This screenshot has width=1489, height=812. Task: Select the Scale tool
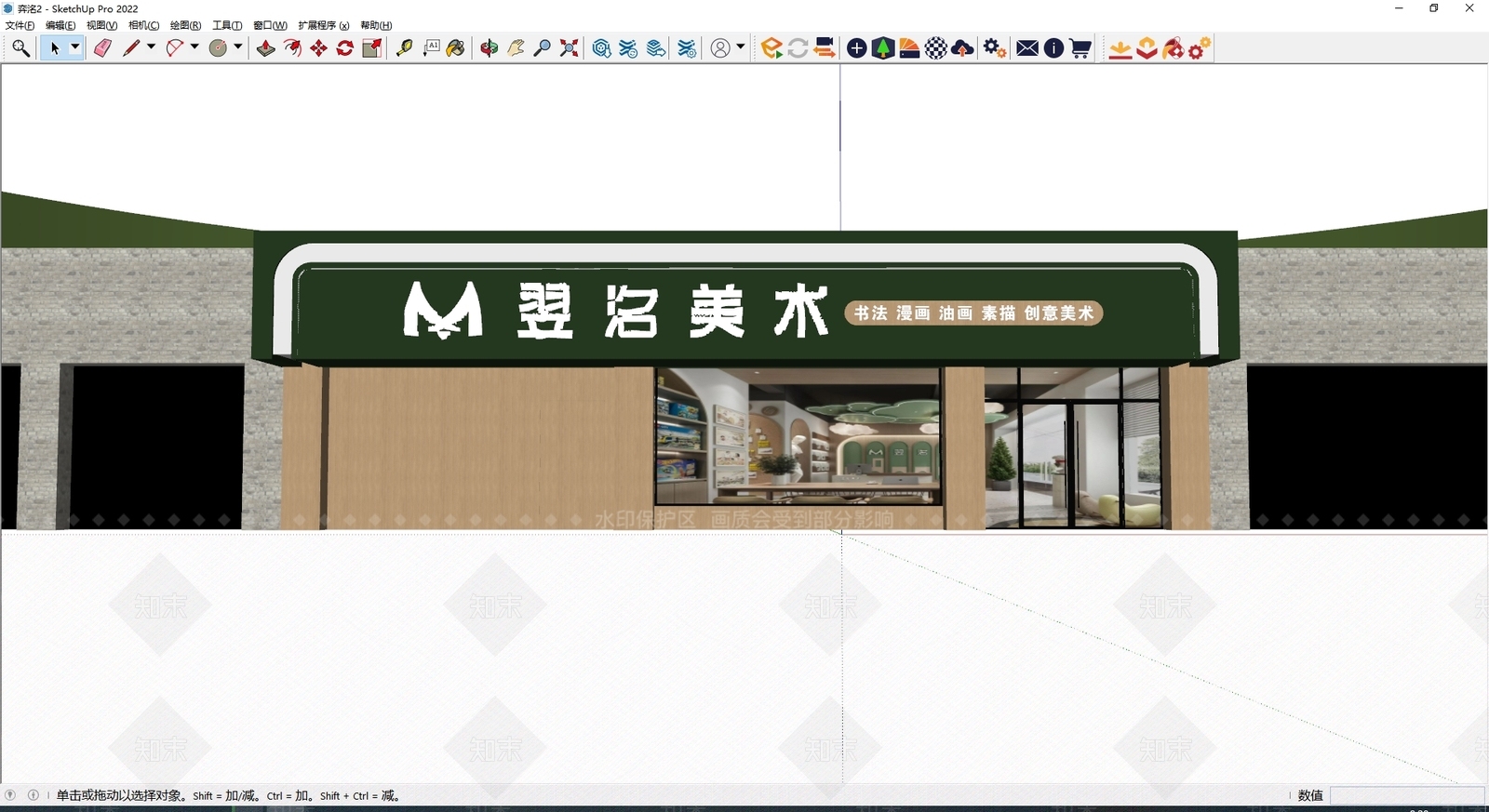click(372, 48)
